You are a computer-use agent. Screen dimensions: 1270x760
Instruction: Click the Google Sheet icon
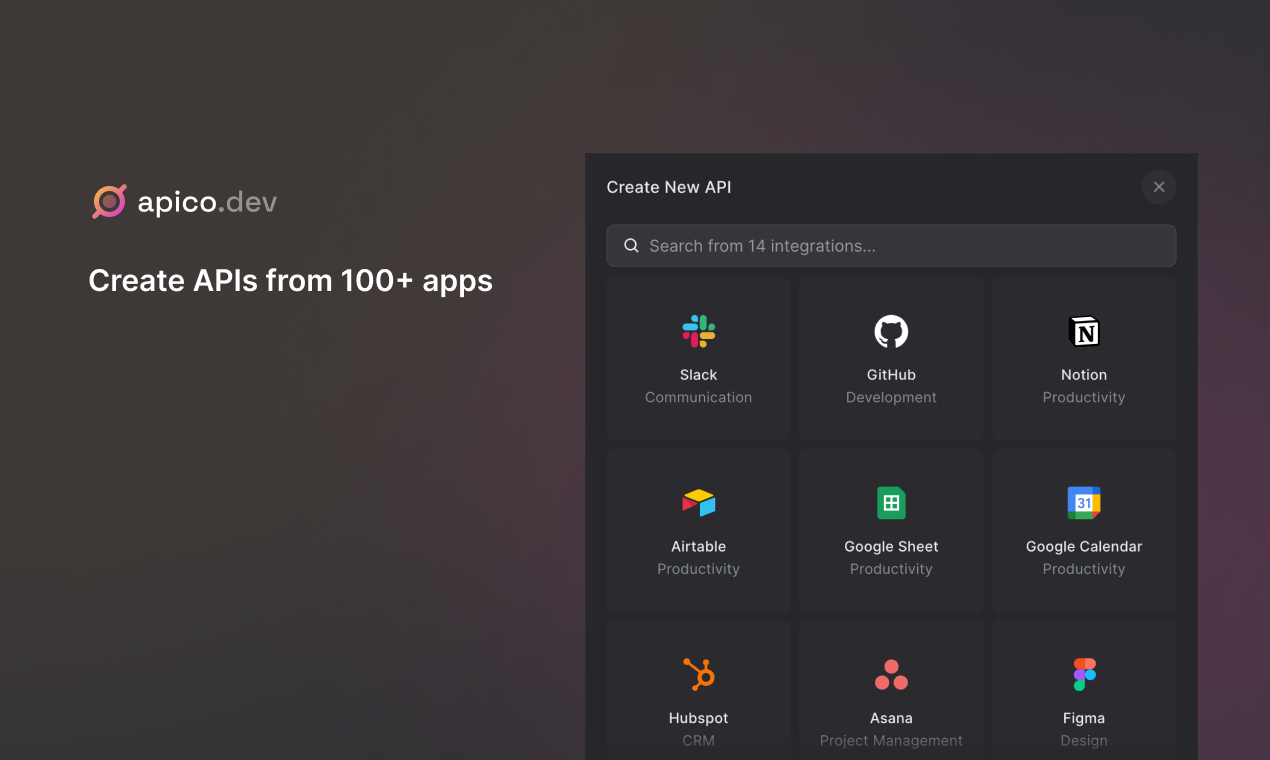pyautogui.click(x=891, y=503)
